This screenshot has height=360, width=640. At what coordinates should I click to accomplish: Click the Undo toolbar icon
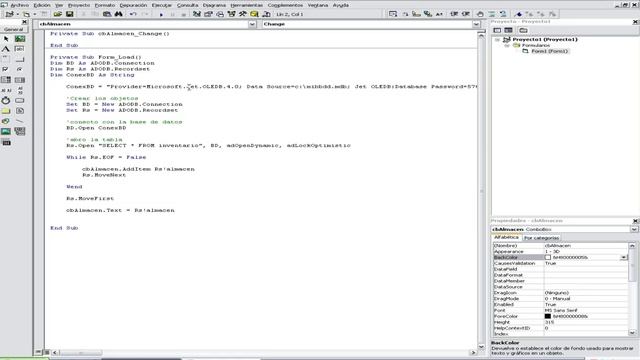point(133,14)
